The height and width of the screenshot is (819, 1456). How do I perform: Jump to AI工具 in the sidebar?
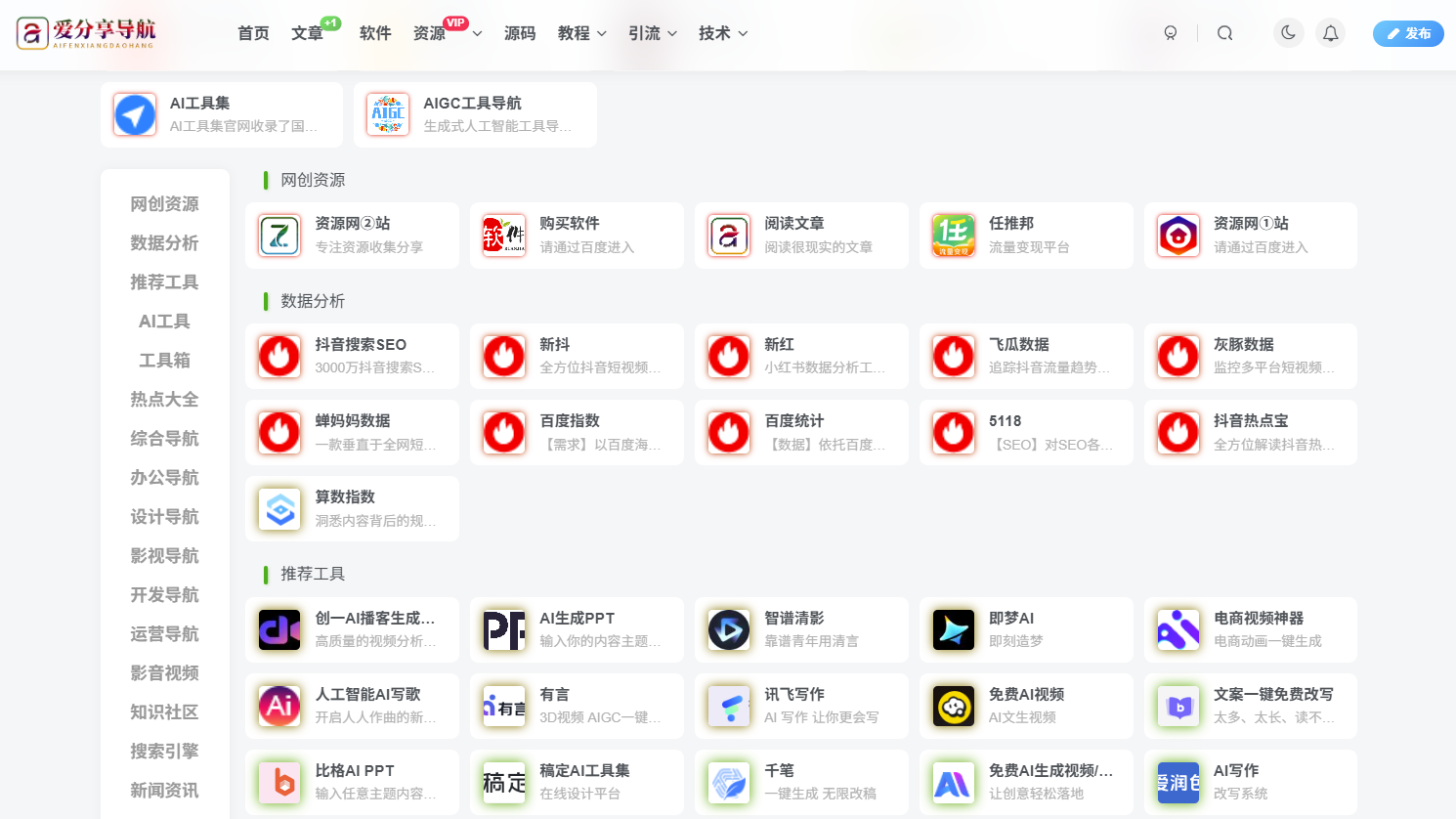point(164,322)
